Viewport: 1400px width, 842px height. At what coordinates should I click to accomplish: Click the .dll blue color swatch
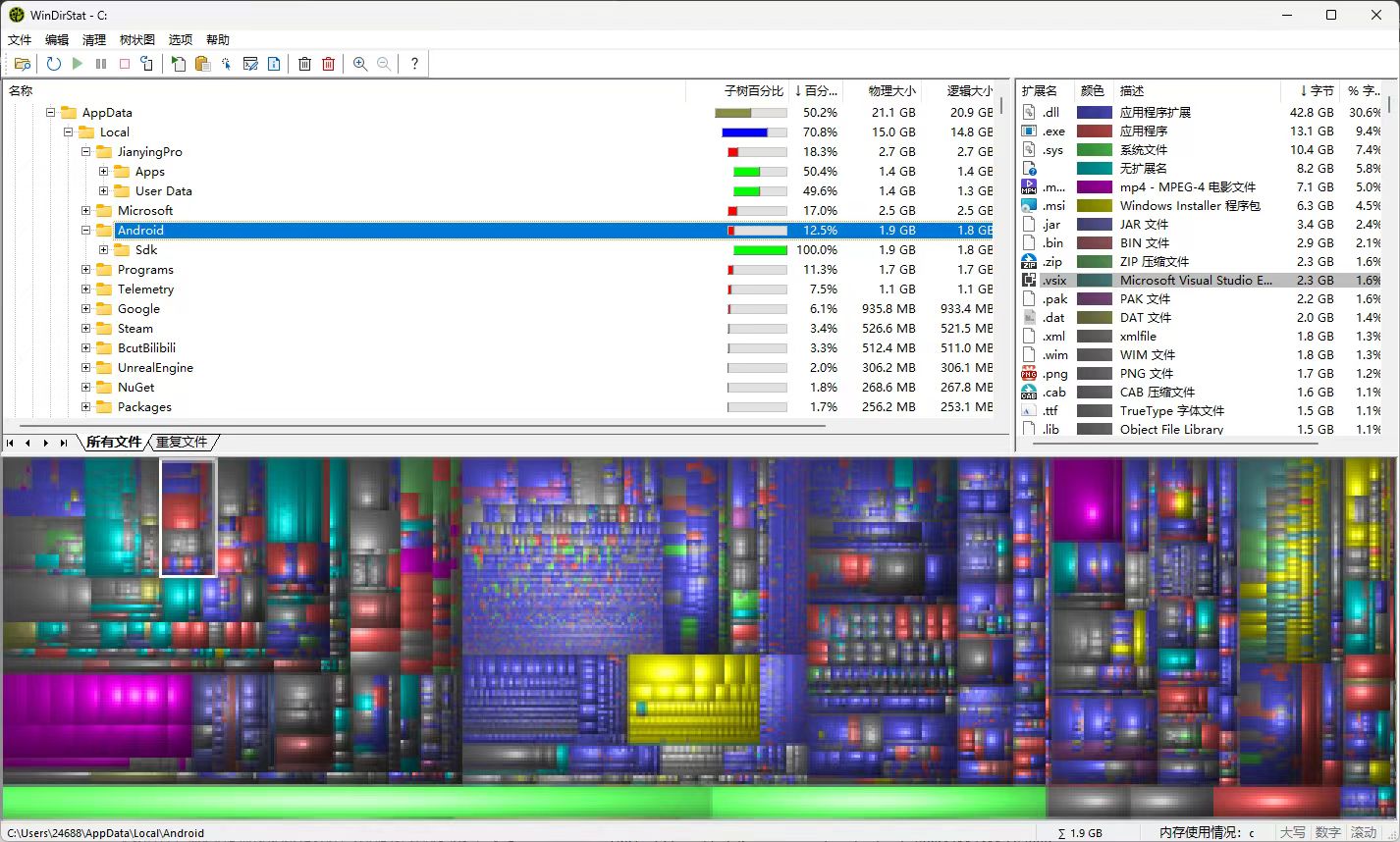click(1094, 113)
